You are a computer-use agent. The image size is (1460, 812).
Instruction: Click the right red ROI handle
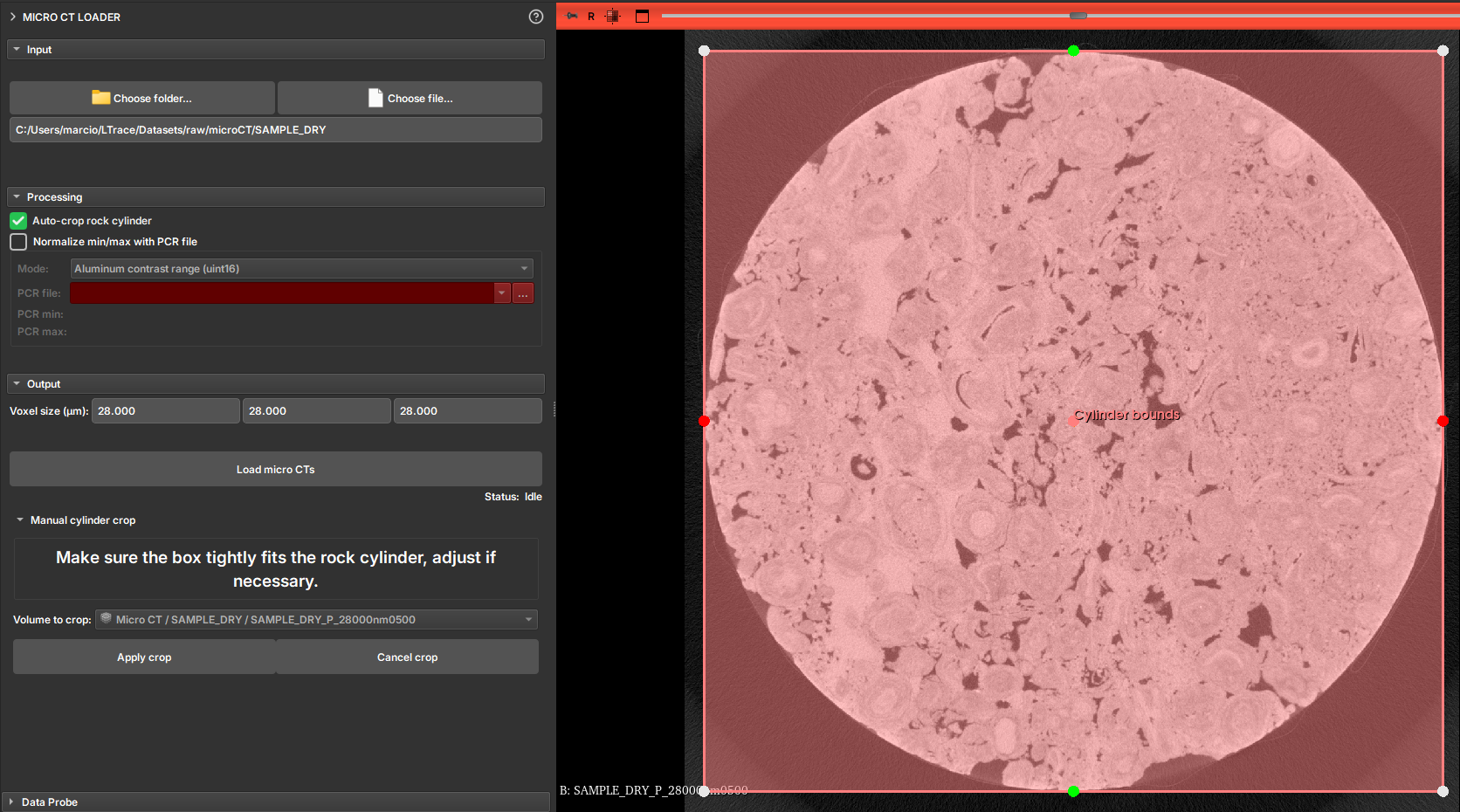pyautogui.click(x=1443, y=421)
